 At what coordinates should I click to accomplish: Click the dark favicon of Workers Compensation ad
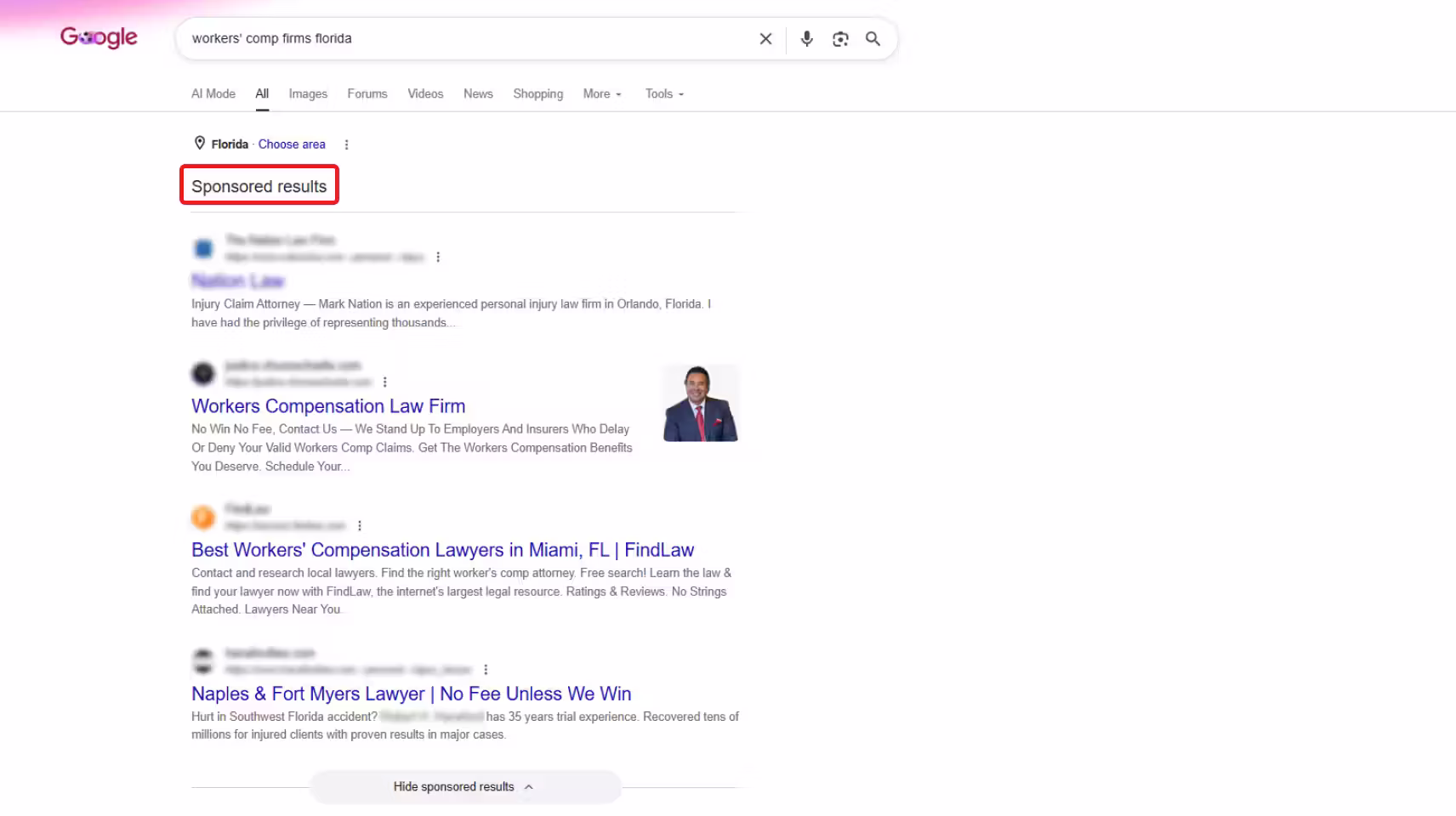[x=203, y=373]
